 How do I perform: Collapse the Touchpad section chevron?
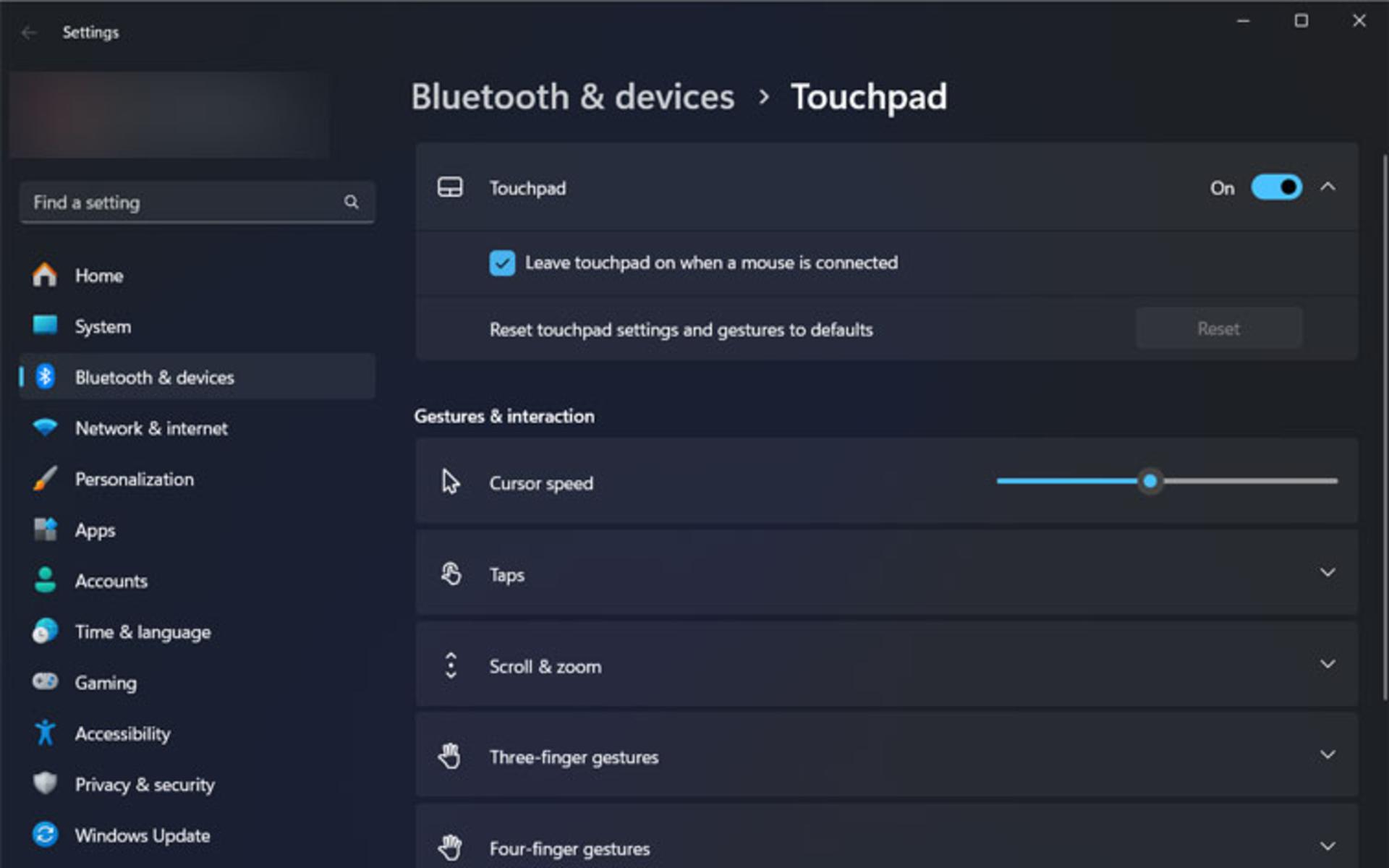(x=1328, y=187)
